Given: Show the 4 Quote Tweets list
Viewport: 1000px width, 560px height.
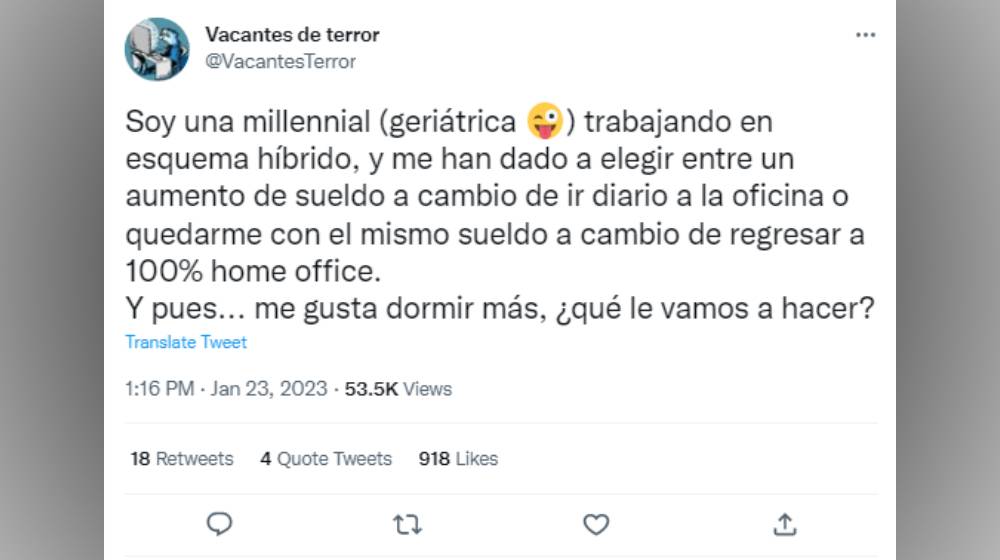Looking at the screenshot, I should [326, 459].
